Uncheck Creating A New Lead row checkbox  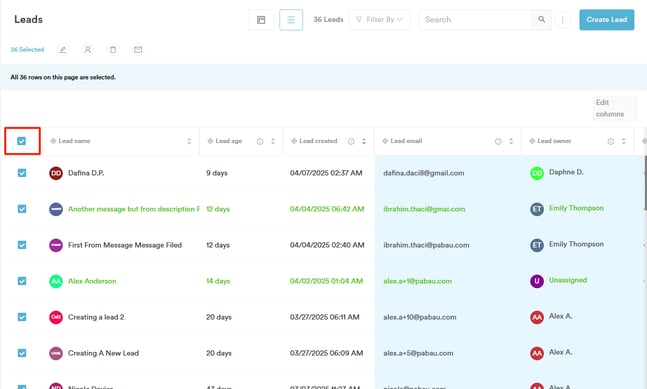[x=22, y=353]
